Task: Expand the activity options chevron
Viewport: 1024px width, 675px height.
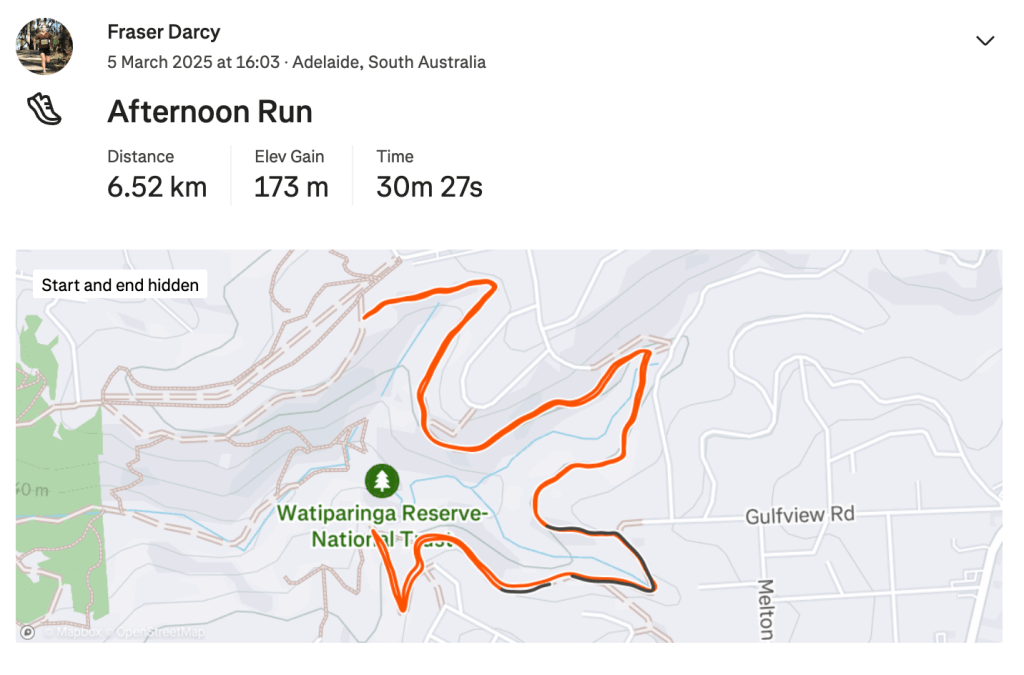Action: click(985, 41)
